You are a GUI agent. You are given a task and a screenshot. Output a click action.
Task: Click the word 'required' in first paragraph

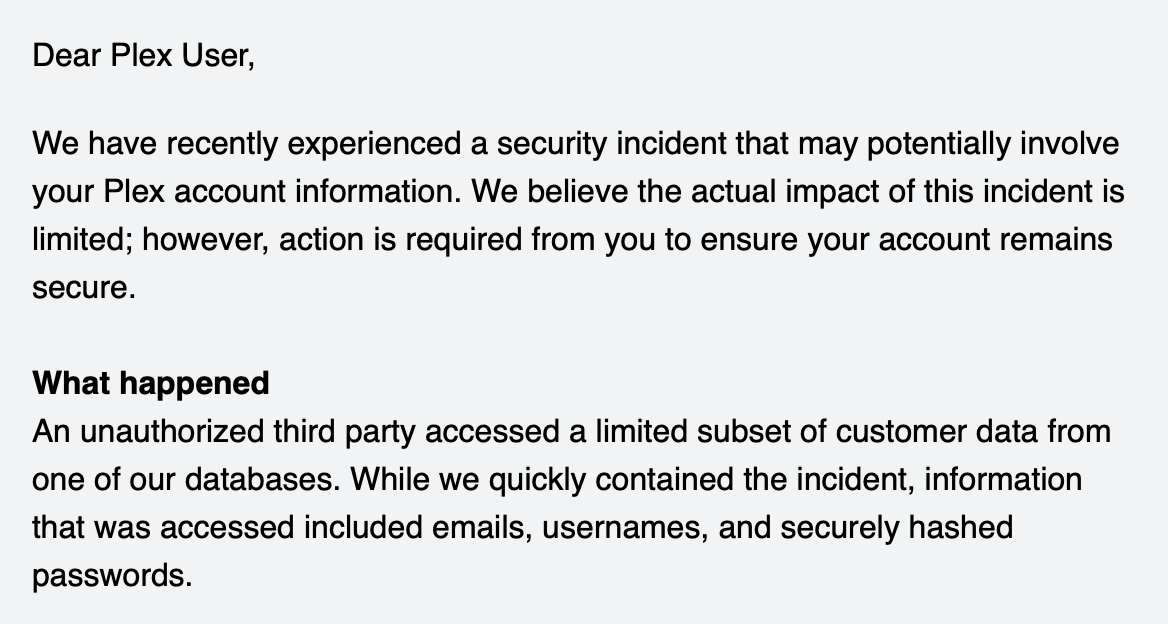[x=463, y=240]
